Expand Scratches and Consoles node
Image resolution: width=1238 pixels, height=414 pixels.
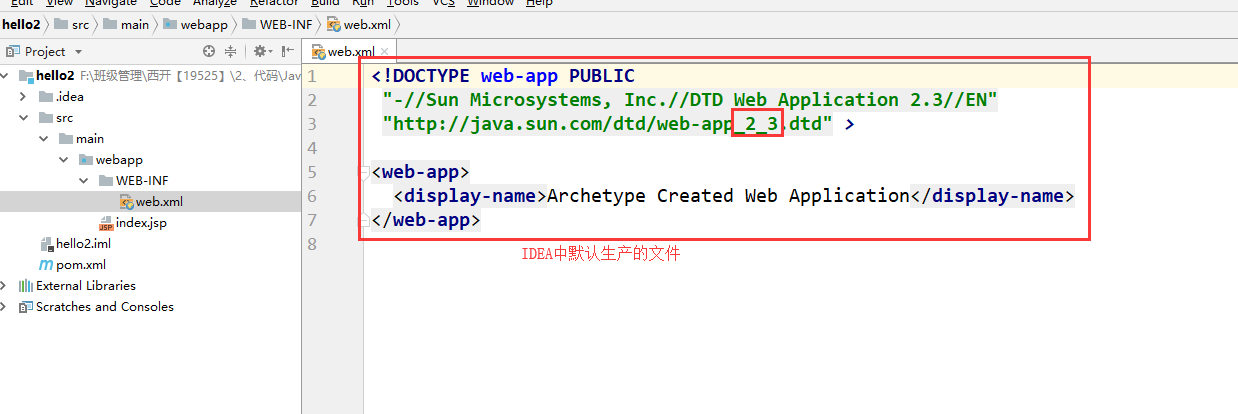5,307
